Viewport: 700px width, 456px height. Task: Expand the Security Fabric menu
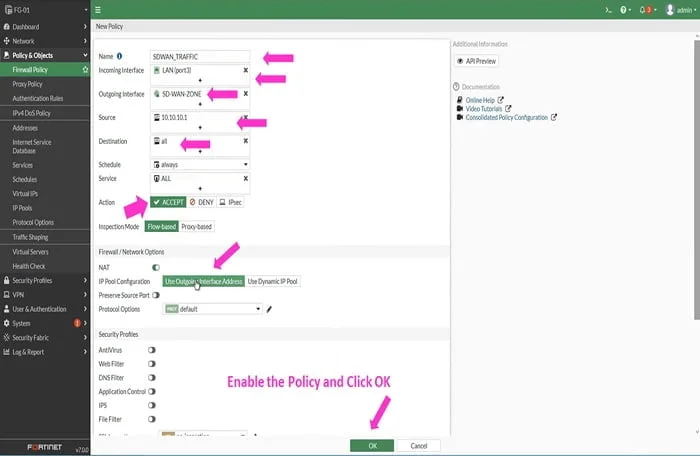pyautogui.click(x=45, y=338)
